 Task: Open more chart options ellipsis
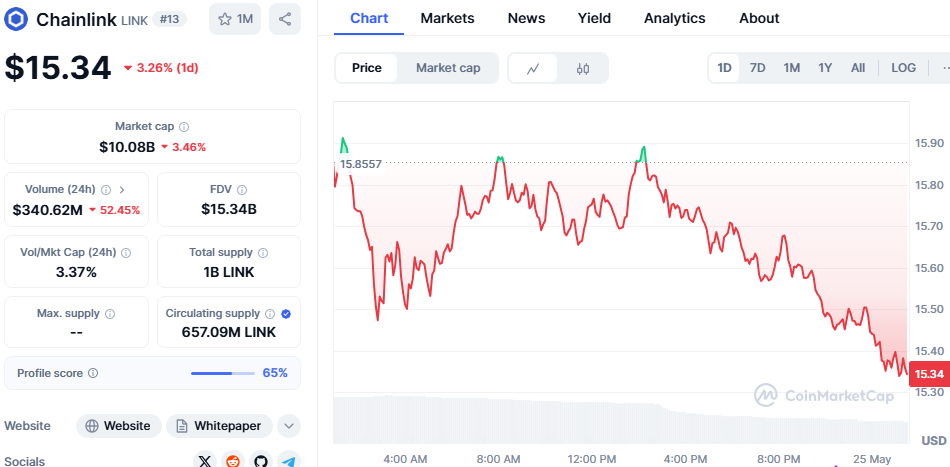pyautogui.click(x=944, y=68)
